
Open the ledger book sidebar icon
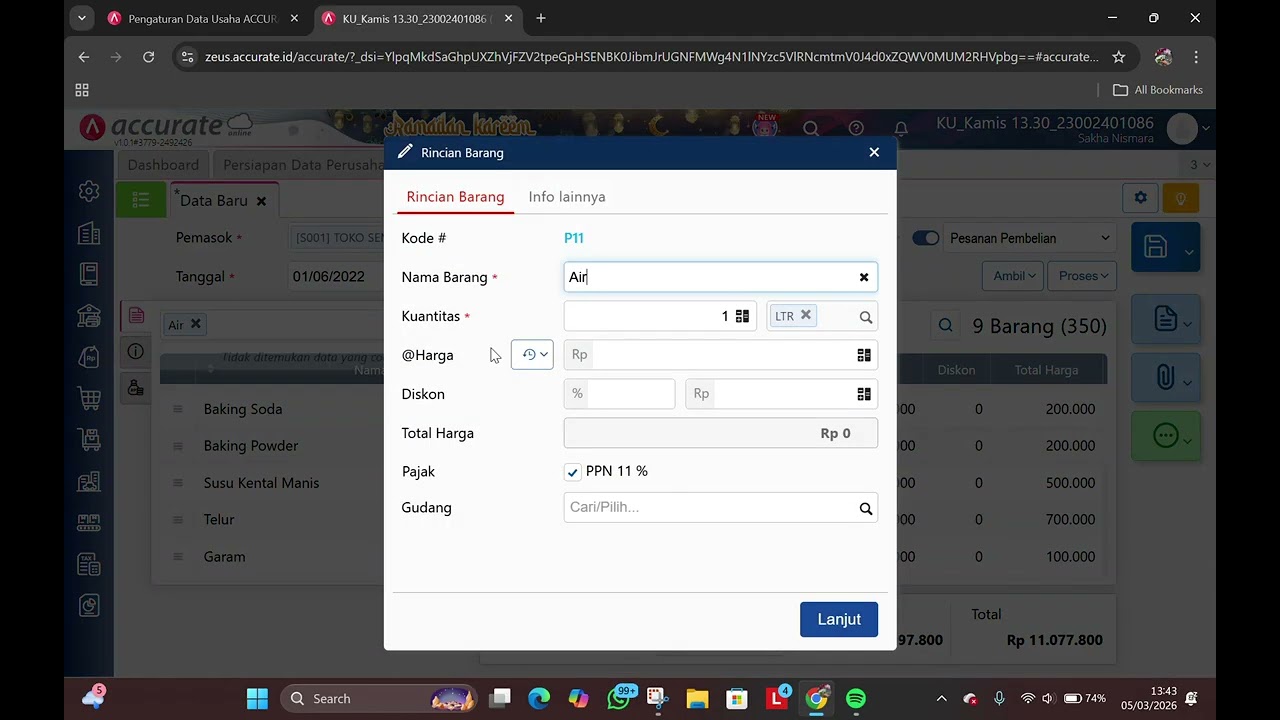pos(89,274)
